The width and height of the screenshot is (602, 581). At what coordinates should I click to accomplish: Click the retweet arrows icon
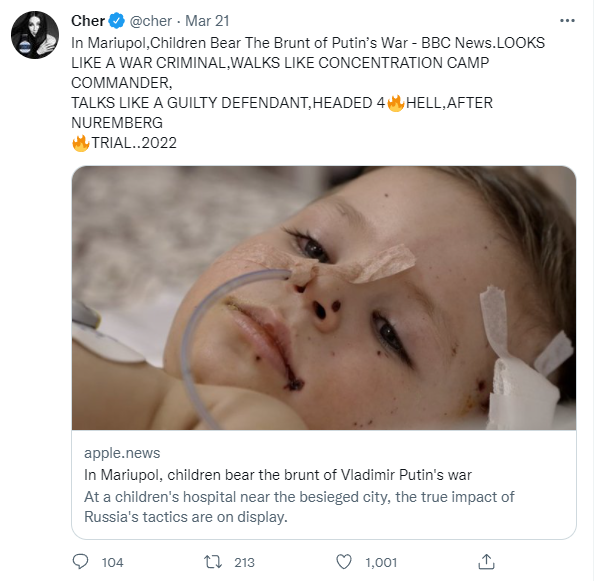(212, 562)
